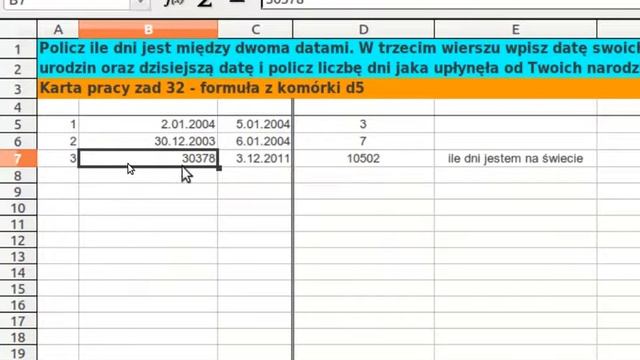Select row header 13

18,256
